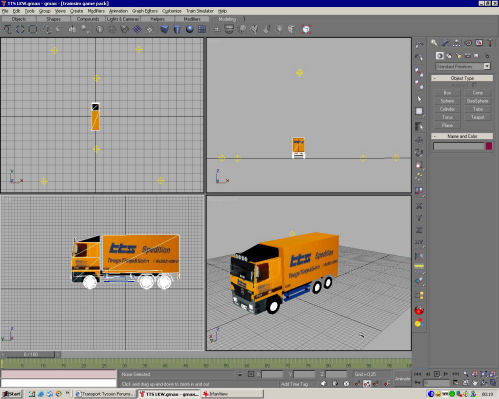Open the Utilities panel hammer icon

(x=490, y=43)
